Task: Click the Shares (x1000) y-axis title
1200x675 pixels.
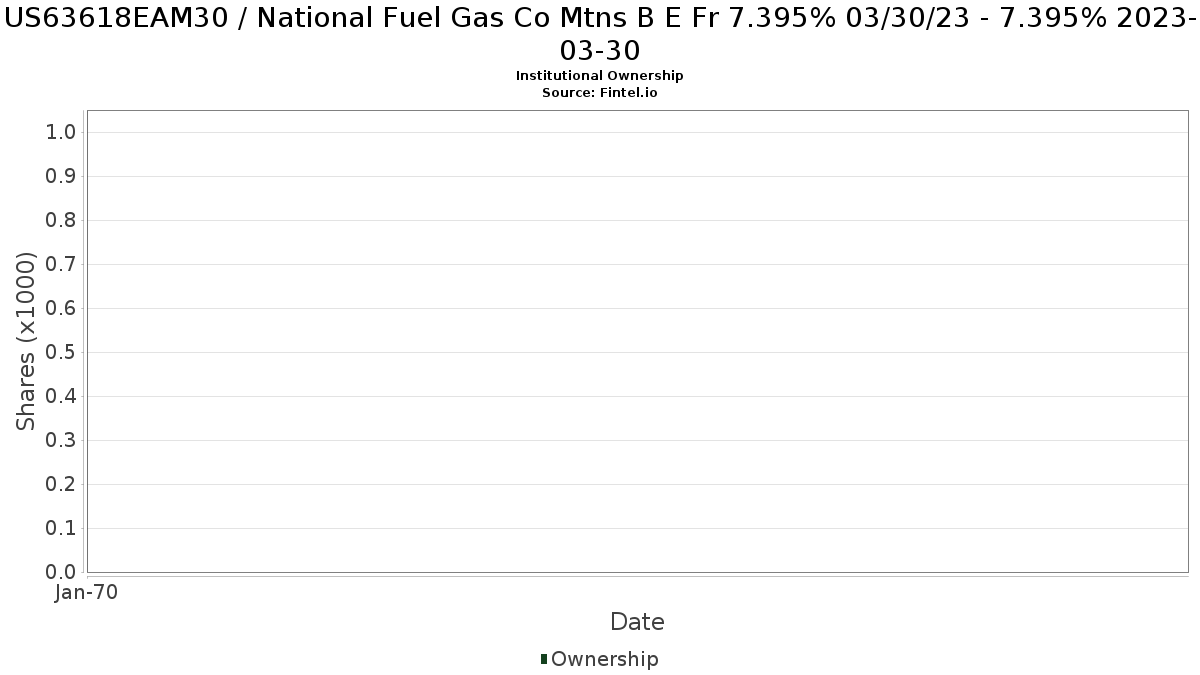Action: pyautogui.click(x=27, y=341)
